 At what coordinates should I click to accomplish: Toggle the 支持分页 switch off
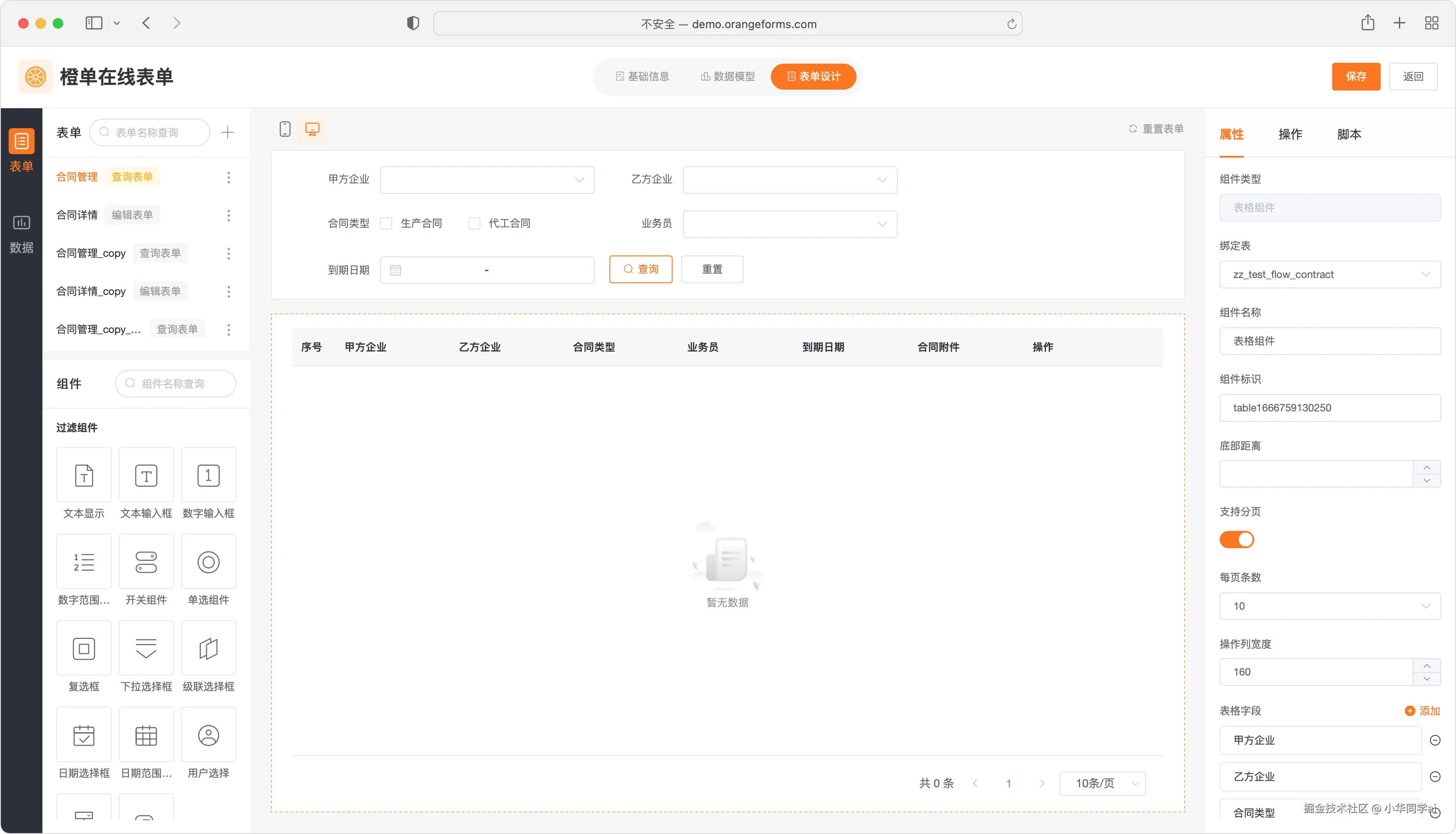click(1237, 540)
